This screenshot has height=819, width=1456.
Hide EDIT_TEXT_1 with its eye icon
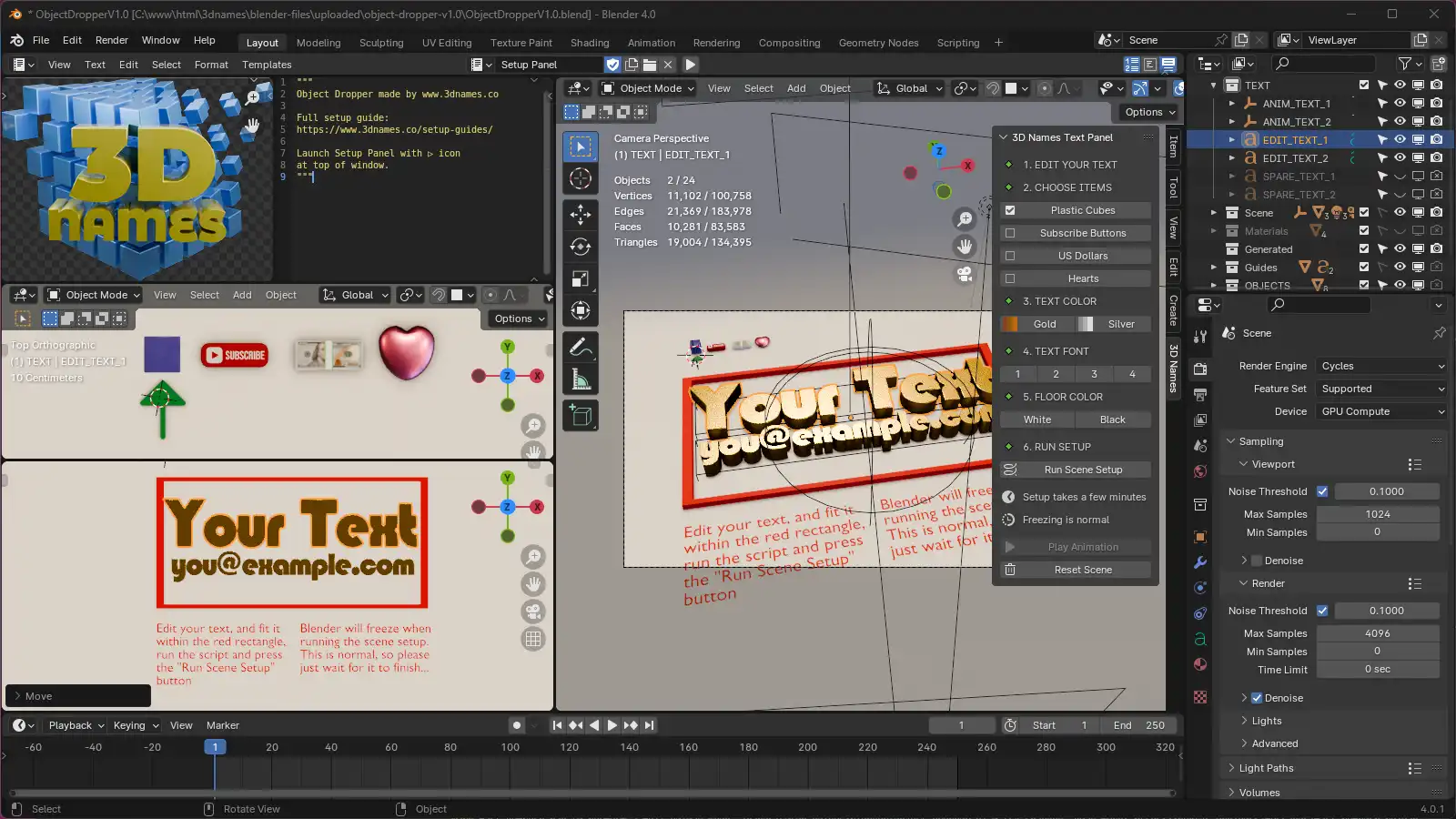pos(1400,140)
